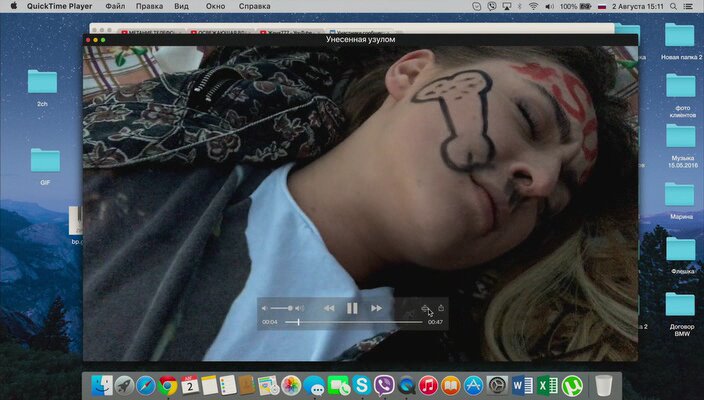Launch Google Chrome from the Dock
The width and height of the screenshot is (704, 400).
(x=168, y=385)
